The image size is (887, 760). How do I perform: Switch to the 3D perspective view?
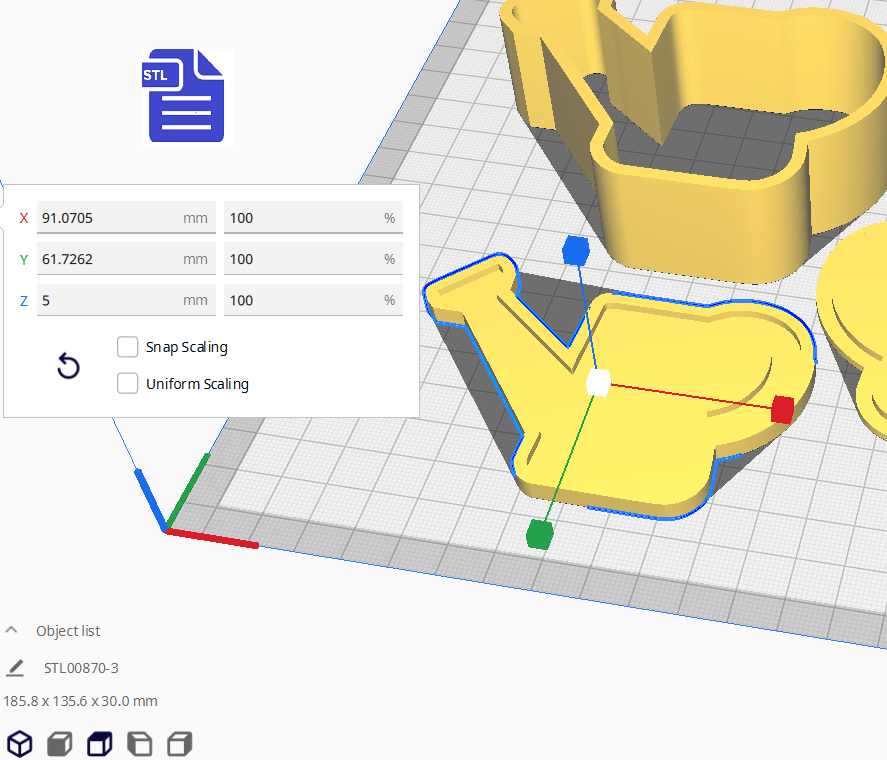tap(20, 743)
